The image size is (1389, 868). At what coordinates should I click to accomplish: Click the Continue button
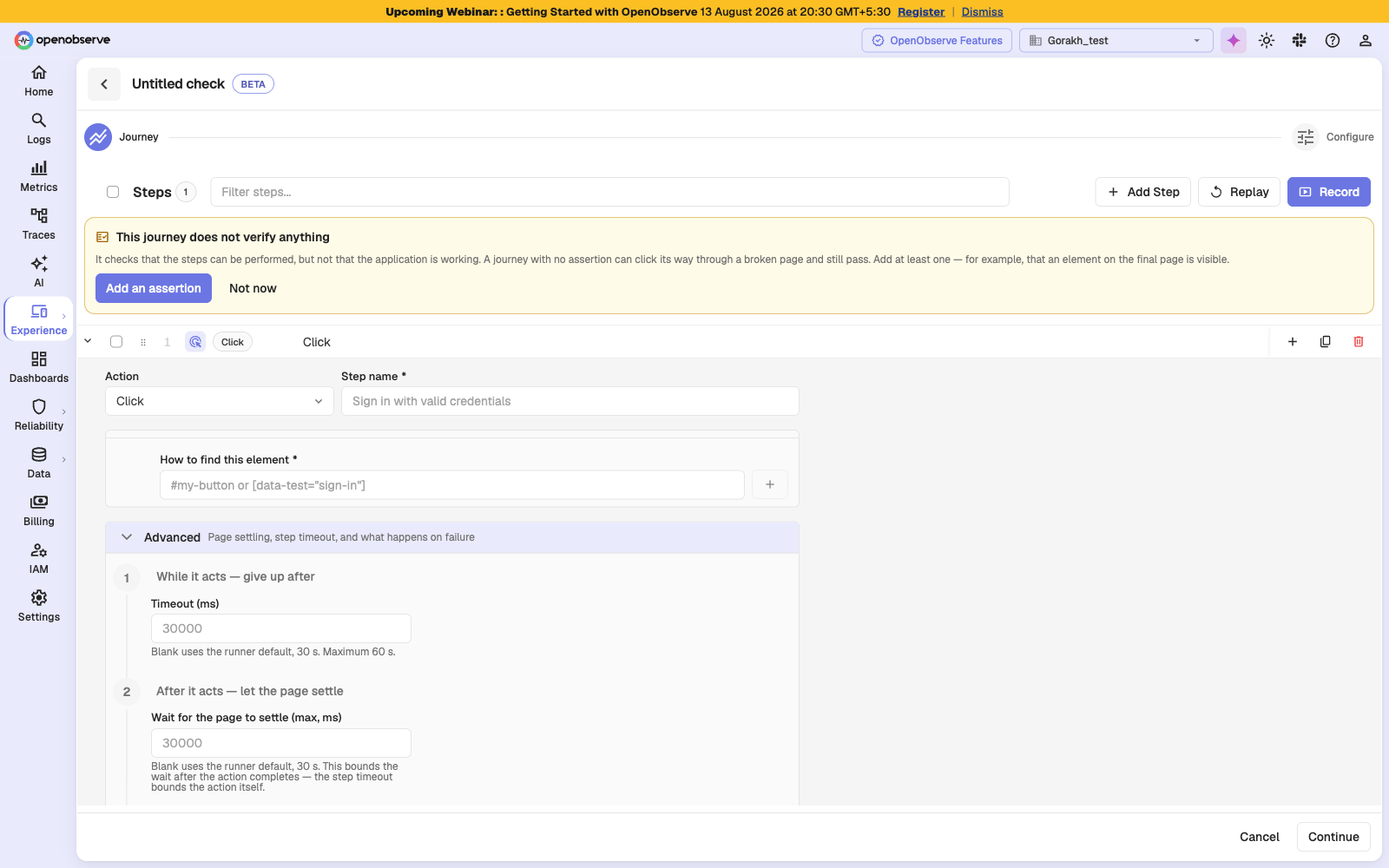[1333, 837]
